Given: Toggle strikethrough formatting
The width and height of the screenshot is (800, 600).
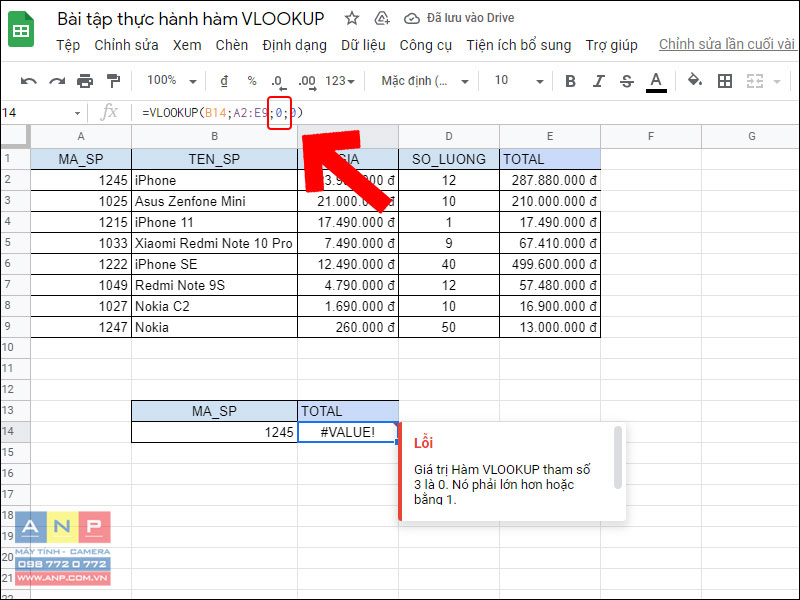Looking at the screenshot, I should (x=627, y=81).
